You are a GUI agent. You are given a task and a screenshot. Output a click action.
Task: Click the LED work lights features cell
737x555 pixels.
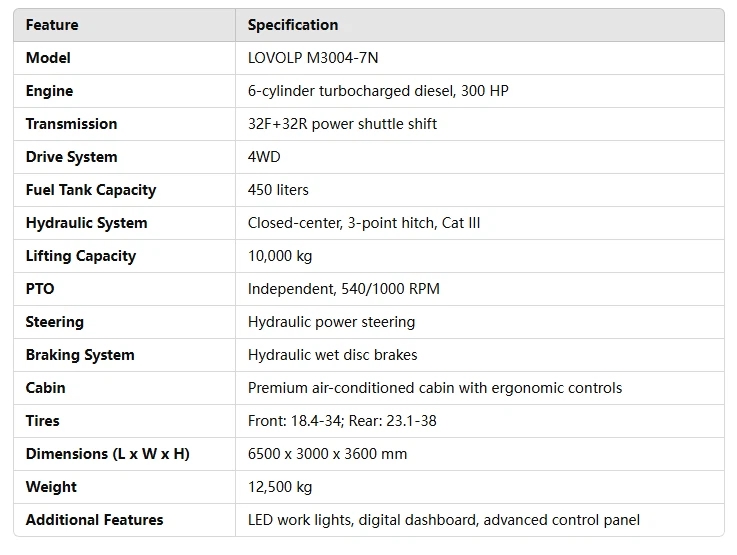(x=444, y=520)
